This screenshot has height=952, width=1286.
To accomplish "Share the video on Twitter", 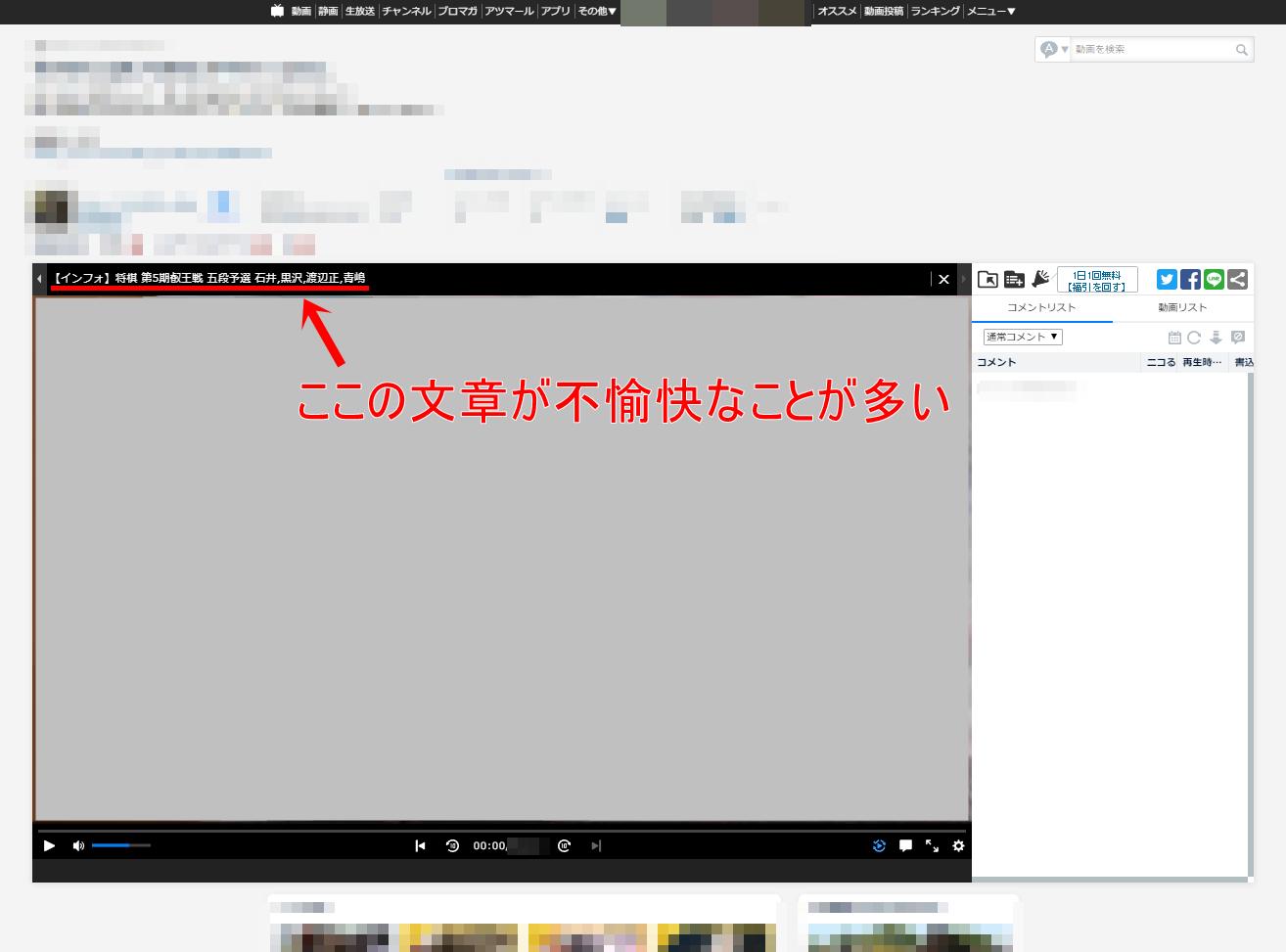I will [1166, 279].
